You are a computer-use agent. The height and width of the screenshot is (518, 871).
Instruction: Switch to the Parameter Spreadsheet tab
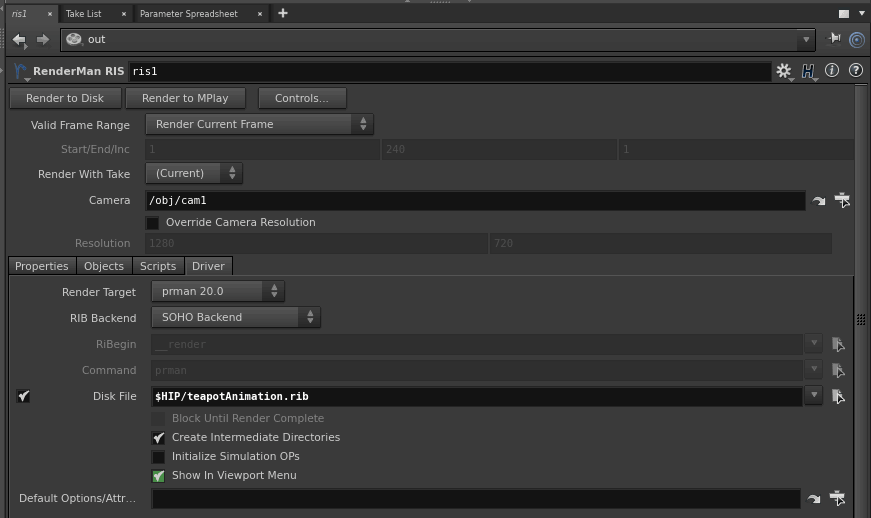(x=189, y=14)
